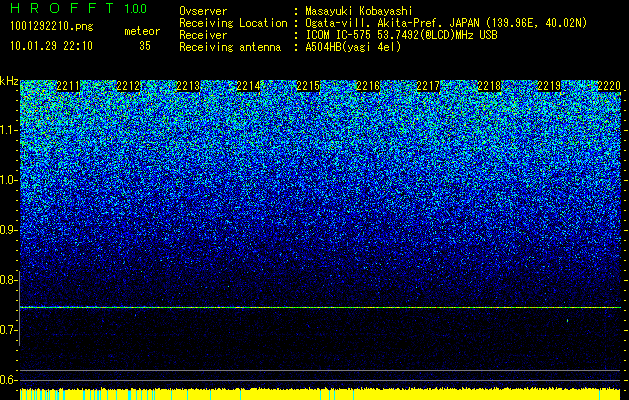
Task: Click the kHz axis unit label
Action: point(9,81)
